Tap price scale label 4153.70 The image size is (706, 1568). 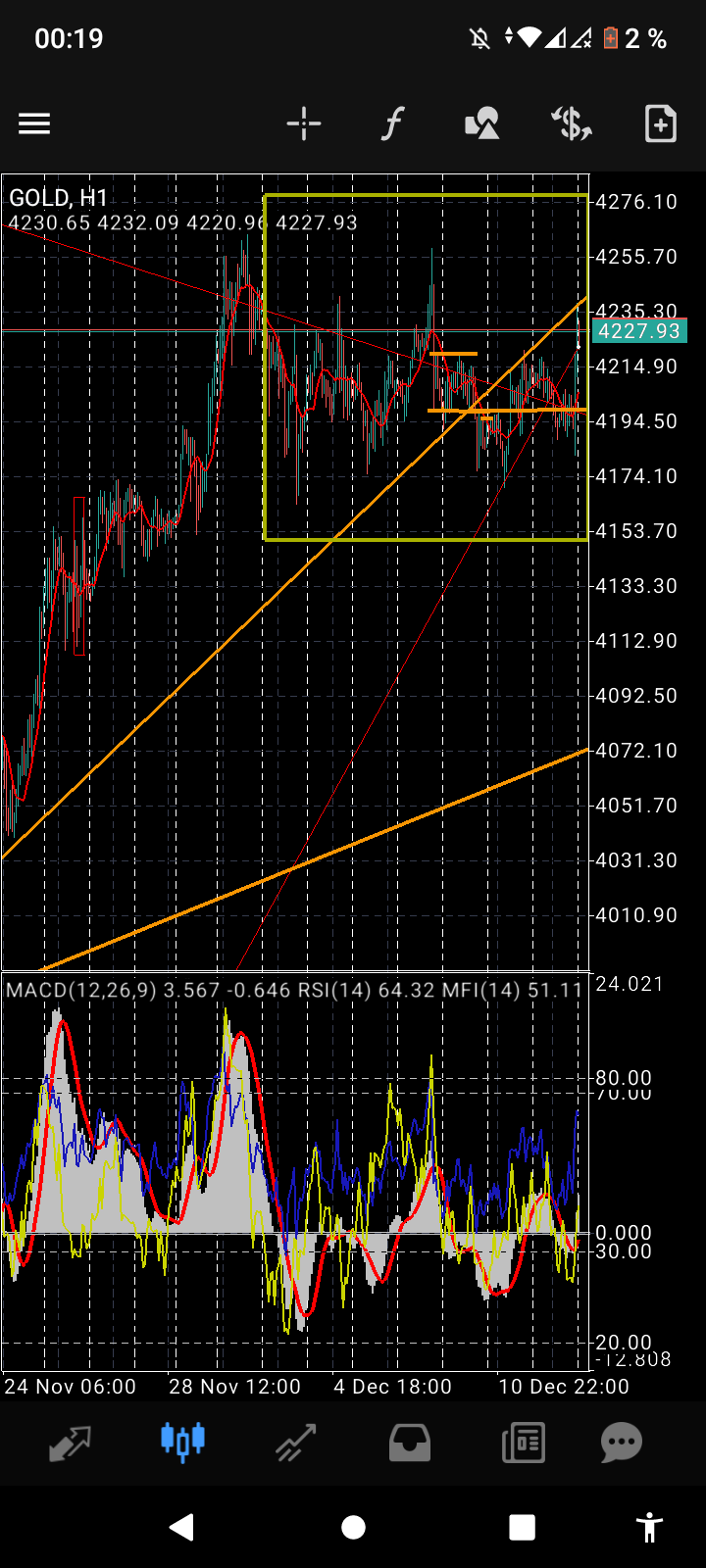click(x=637, y=531)
